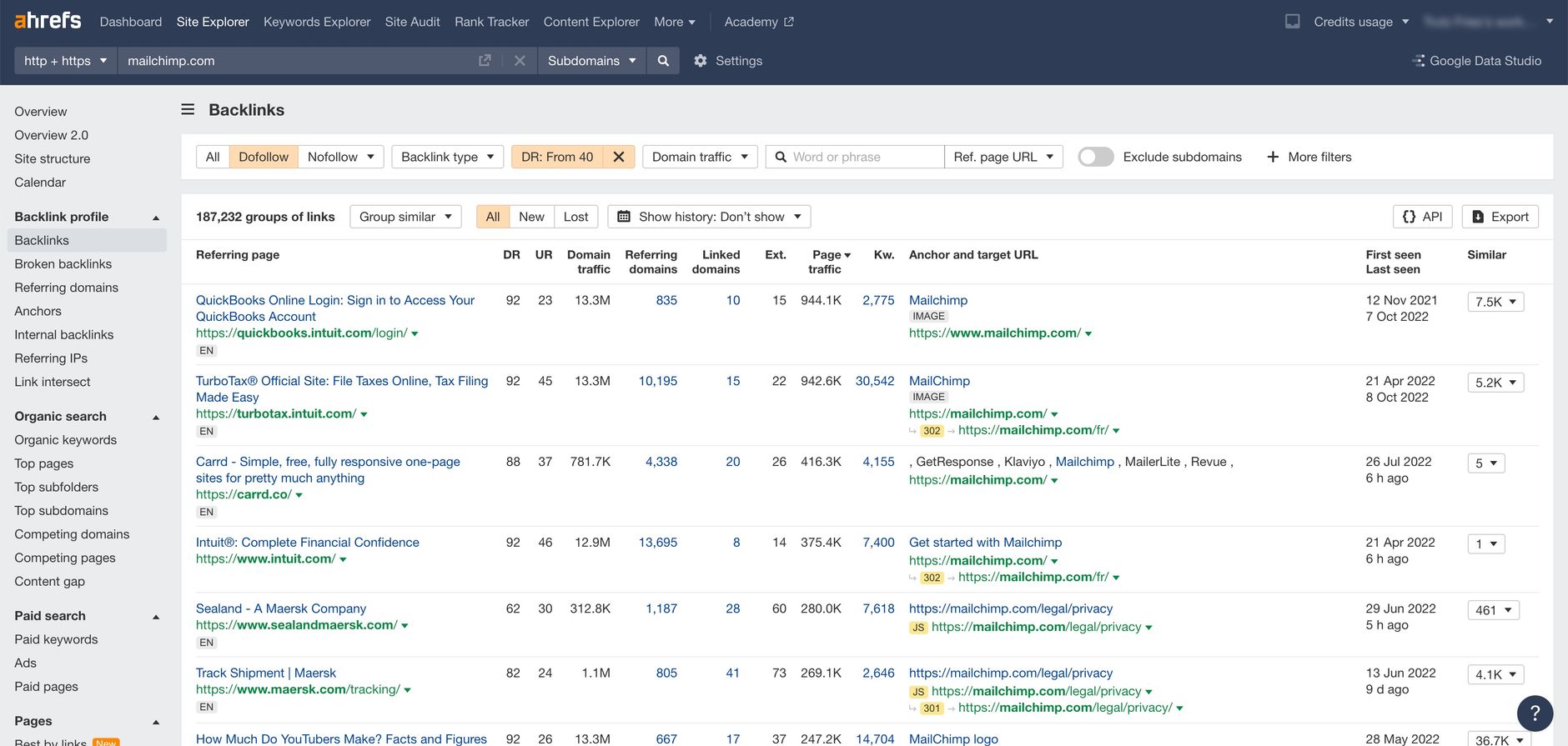
Task: Click in the Word or phrase search field
Action: tap(855, 157)
